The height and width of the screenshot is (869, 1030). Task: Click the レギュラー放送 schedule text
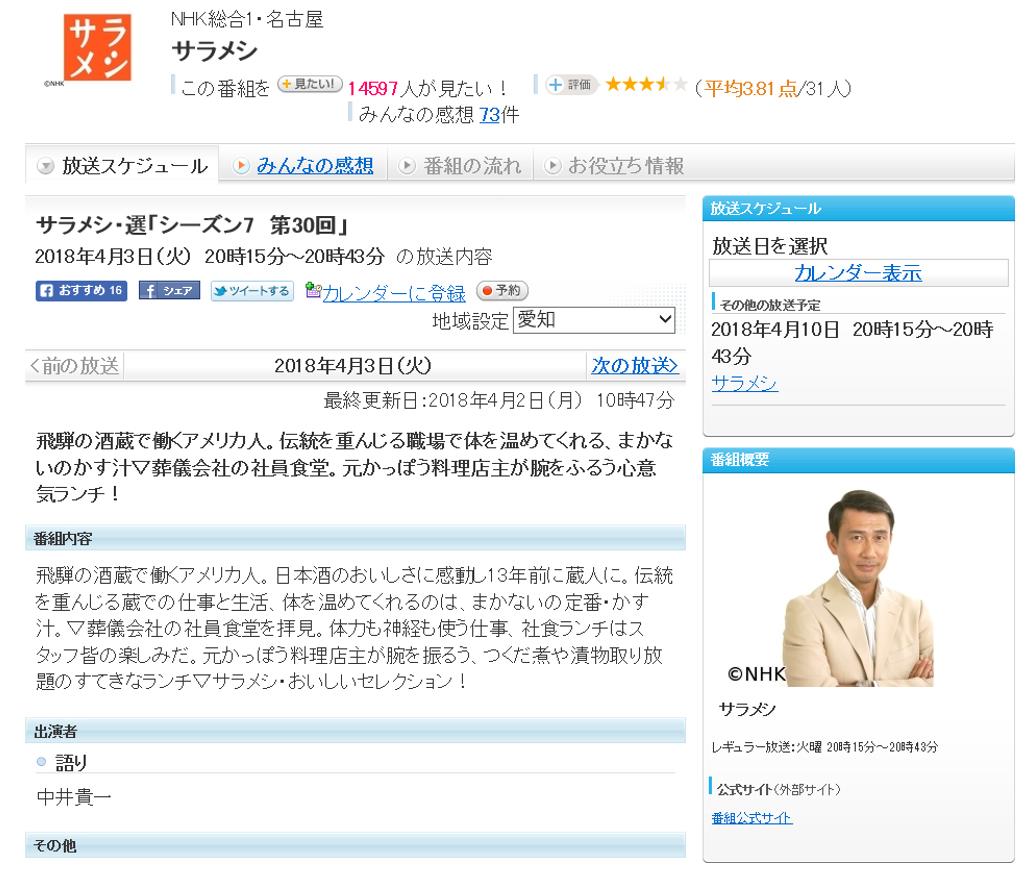[824, 747]
